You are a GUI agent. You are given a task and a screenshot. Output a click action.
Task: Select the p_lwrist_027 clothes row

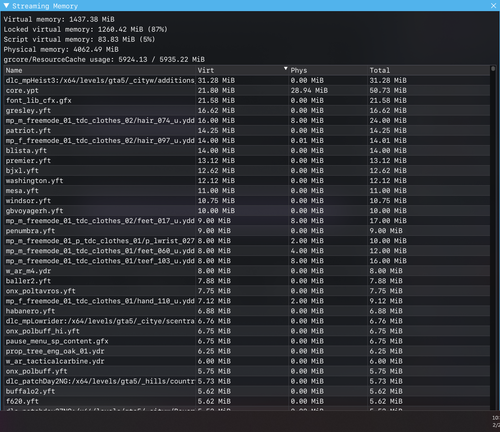coord(247,241)
